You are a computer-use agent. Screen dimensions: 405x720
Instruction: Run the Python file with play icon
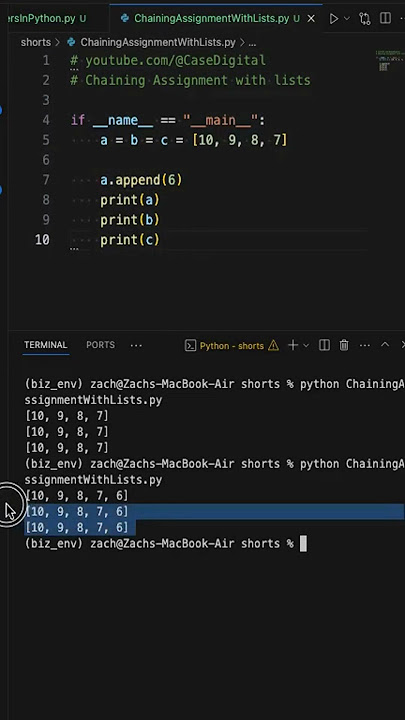pyautogui.click(x=334, y=18)
